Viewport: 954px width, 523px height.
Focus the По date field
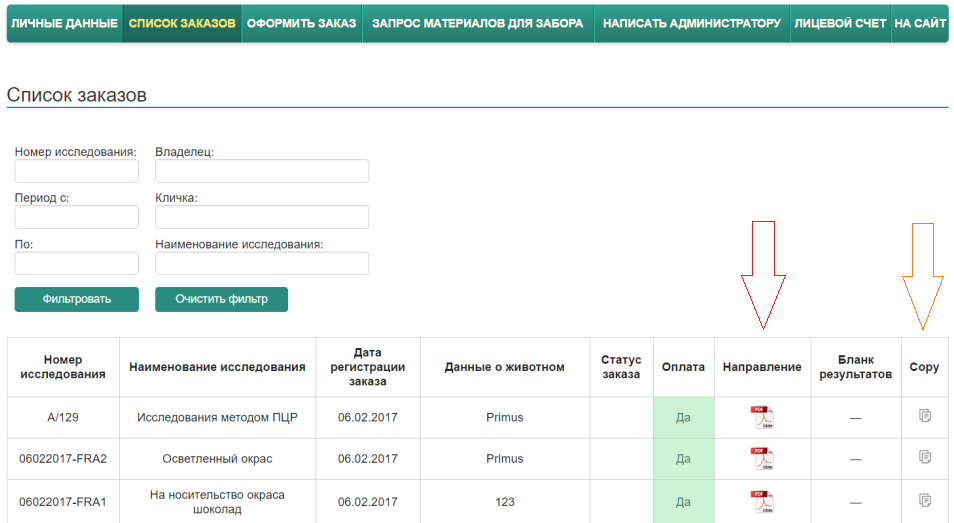(x=77, y=263)
